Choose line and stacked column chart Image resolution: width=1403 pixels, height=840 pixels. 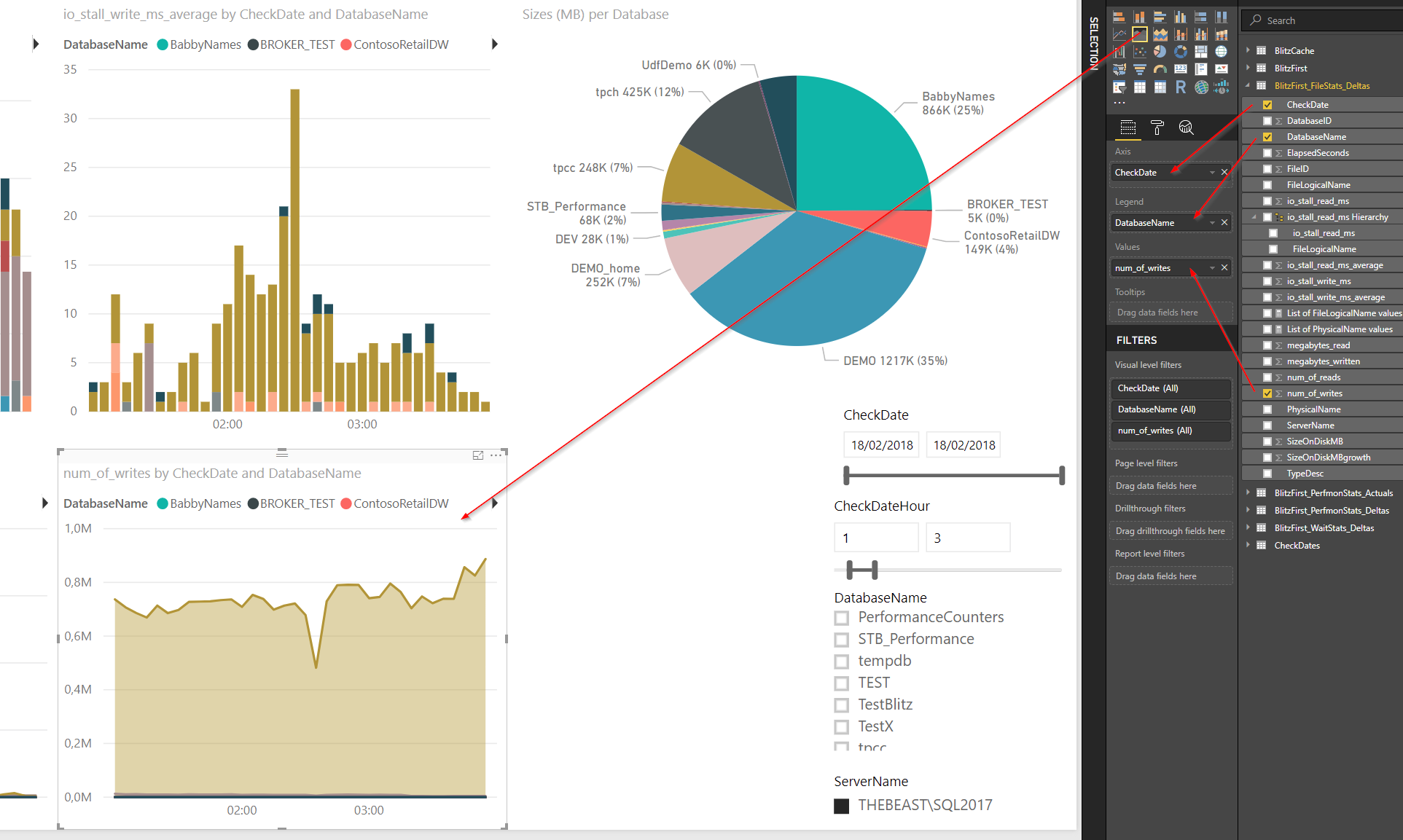pyautogui.click(x=1181, y=34)
